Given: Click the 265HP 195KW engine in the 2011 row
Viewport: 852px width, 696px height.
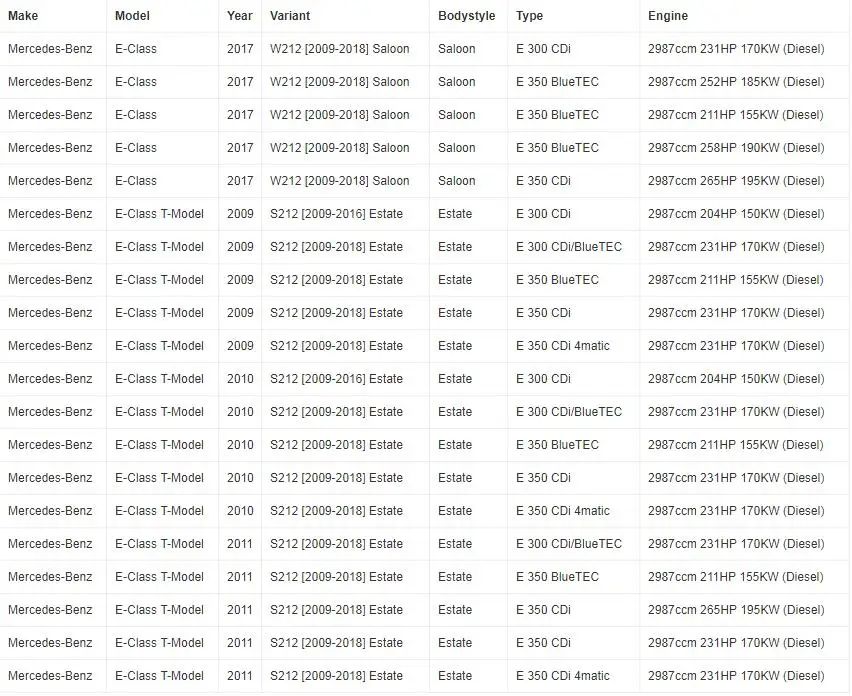Looking at the screenshot, I should click(x=736, y=610).
